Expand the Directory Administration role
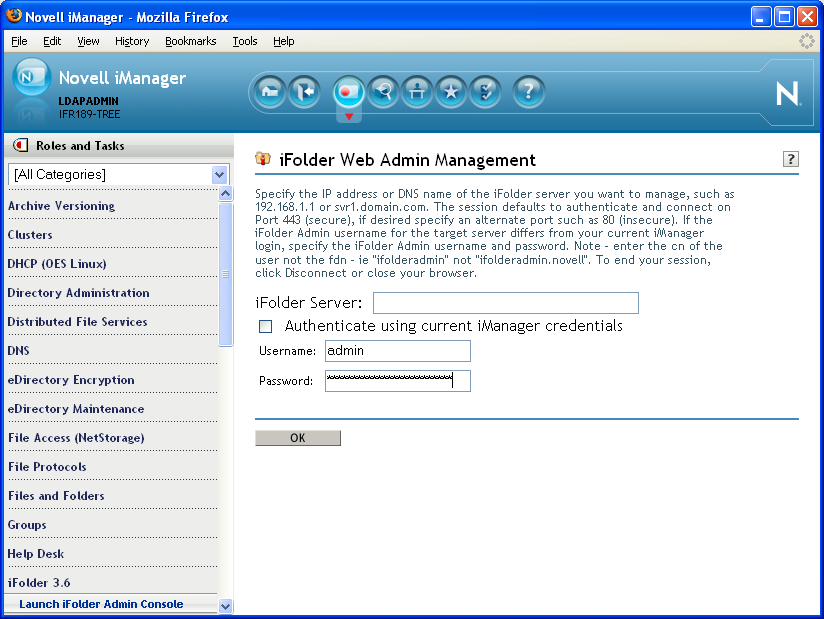The width and height of the screenshot is (824, 619). tap(78, 293)
